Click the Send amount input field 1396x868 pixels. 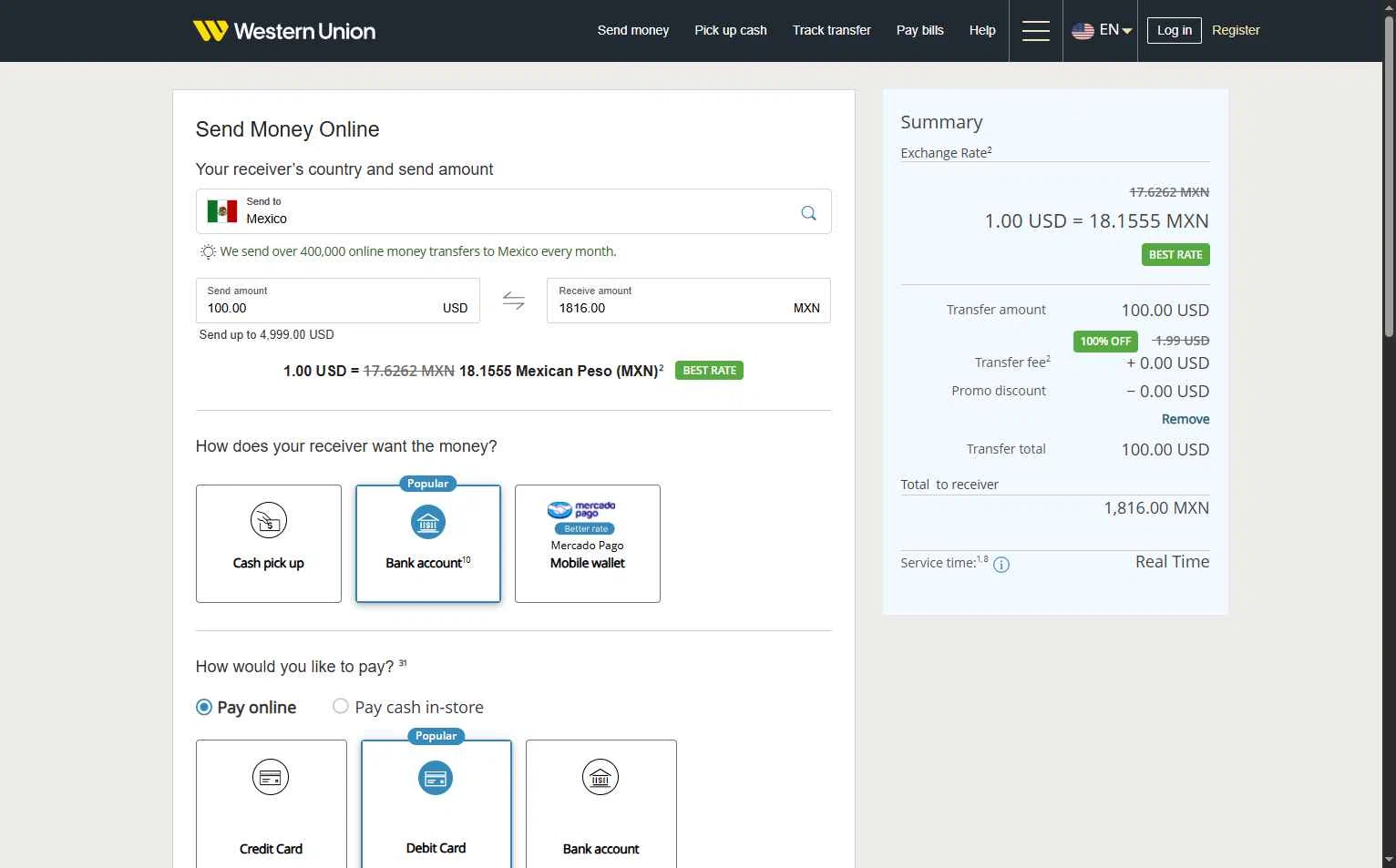tap(338, 301)
